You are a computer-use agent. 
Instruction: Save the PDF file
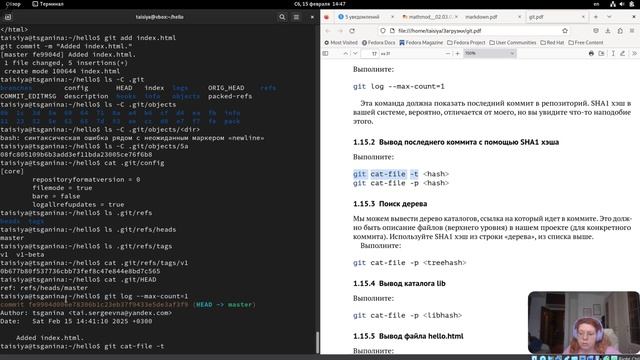point(601,53)
